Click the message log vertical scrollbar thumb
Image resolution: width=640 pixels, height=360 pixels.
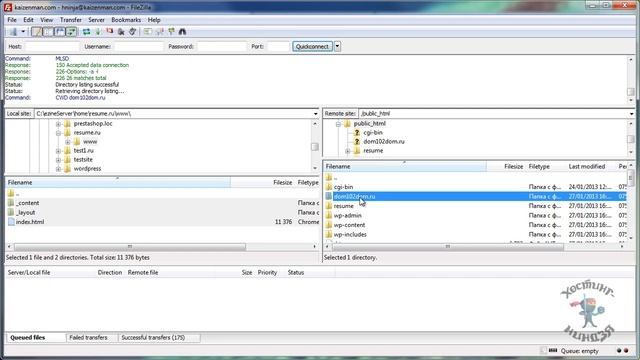(x=631, y=91)
